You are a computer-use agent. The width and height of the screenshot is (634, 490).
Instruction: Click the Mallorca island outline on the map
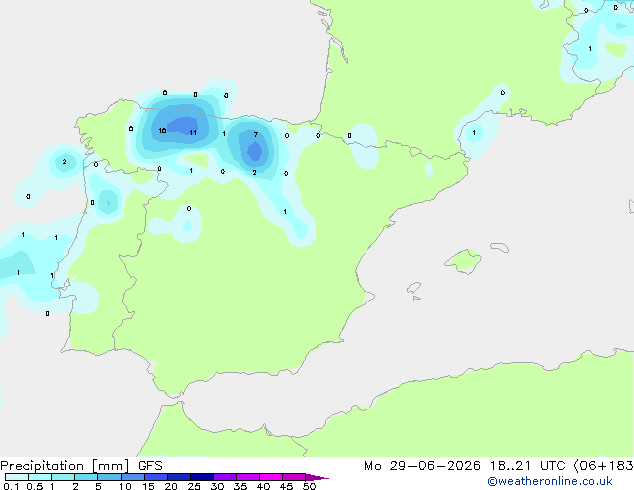coord(463,262)
